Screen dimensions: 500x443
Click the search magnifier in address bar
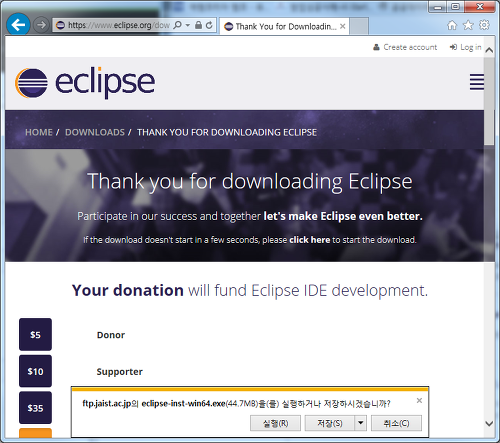pos(178,25)
